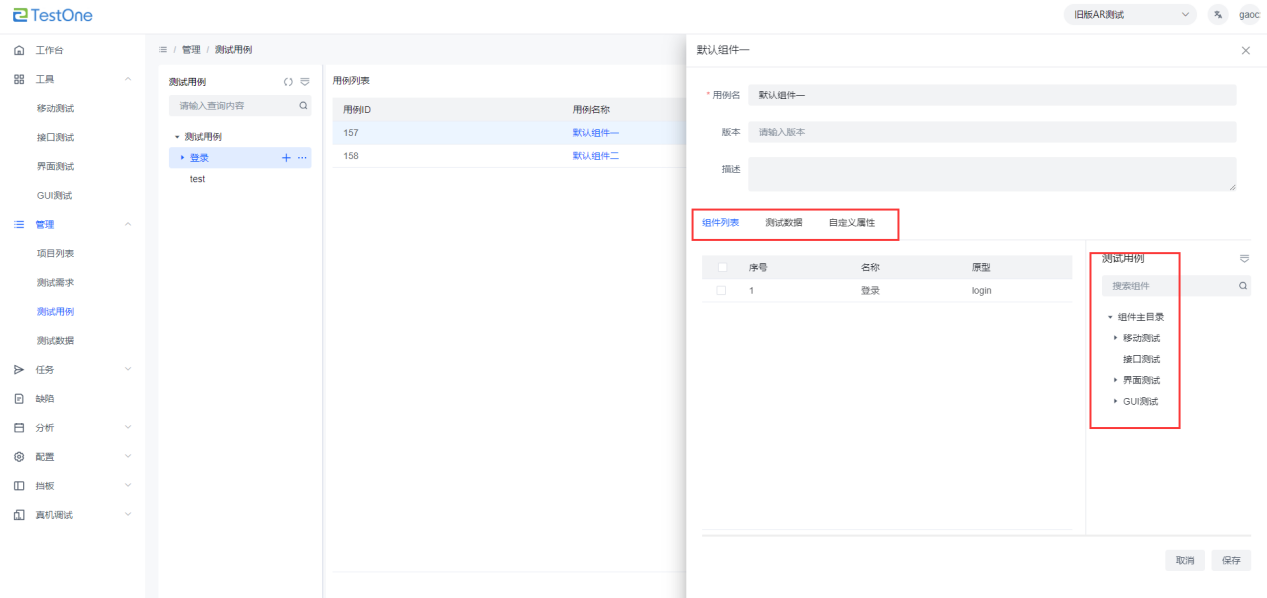Viewport: 1267px width, 598px height.
Task: Switch to the 自定义属性 tab
Action: tap(851, 223)
